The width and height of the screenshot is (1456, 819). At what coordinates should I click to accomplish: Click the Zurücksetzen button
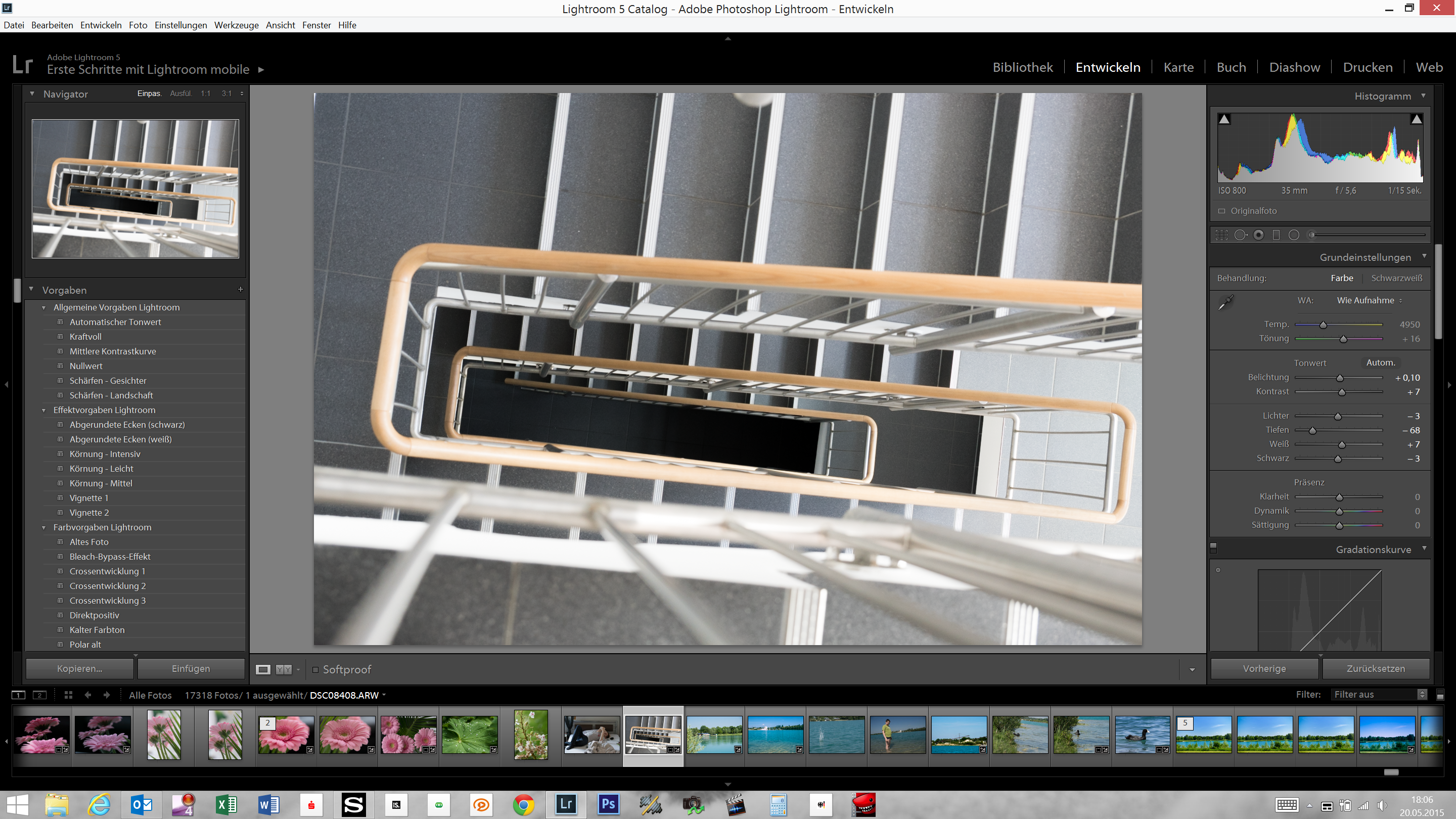[1376, 668]
